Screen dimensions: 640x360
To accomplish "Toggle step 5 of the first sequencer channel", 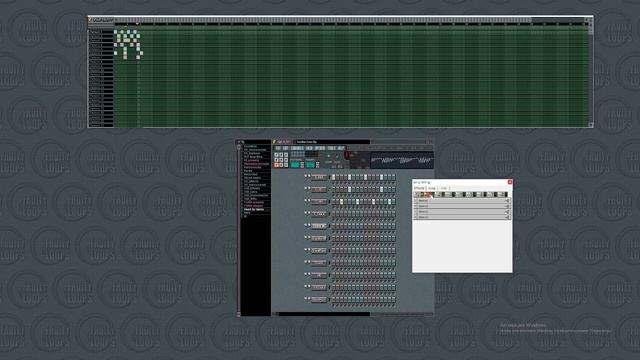I will [x=349, y=177].
